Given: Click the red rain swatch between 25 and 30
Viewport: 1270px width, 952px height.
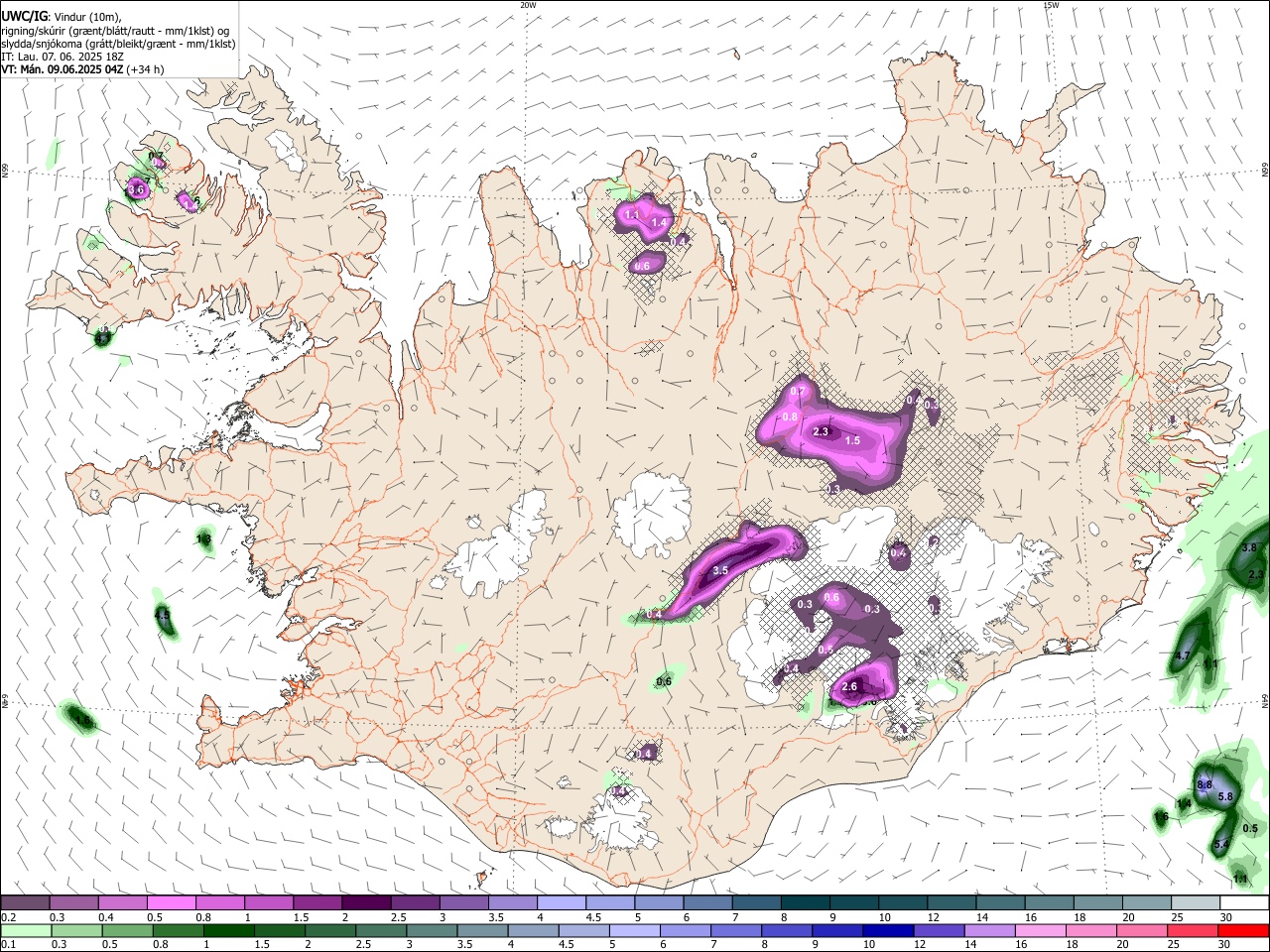Looking at the screenshot, I should [1192, 930].
